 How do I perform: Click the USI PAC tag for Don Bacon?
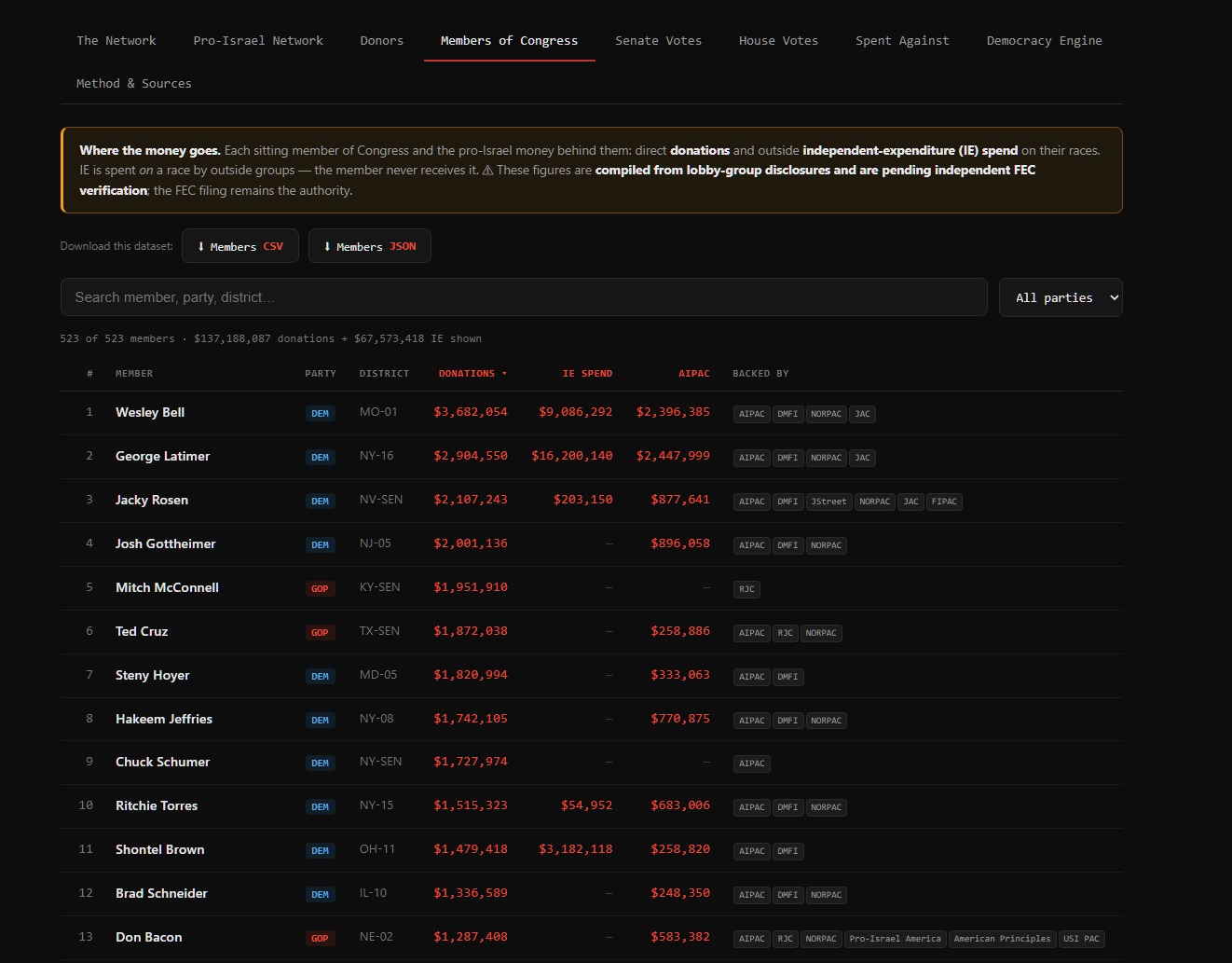pyautogui.click(x=1082, y=939)
